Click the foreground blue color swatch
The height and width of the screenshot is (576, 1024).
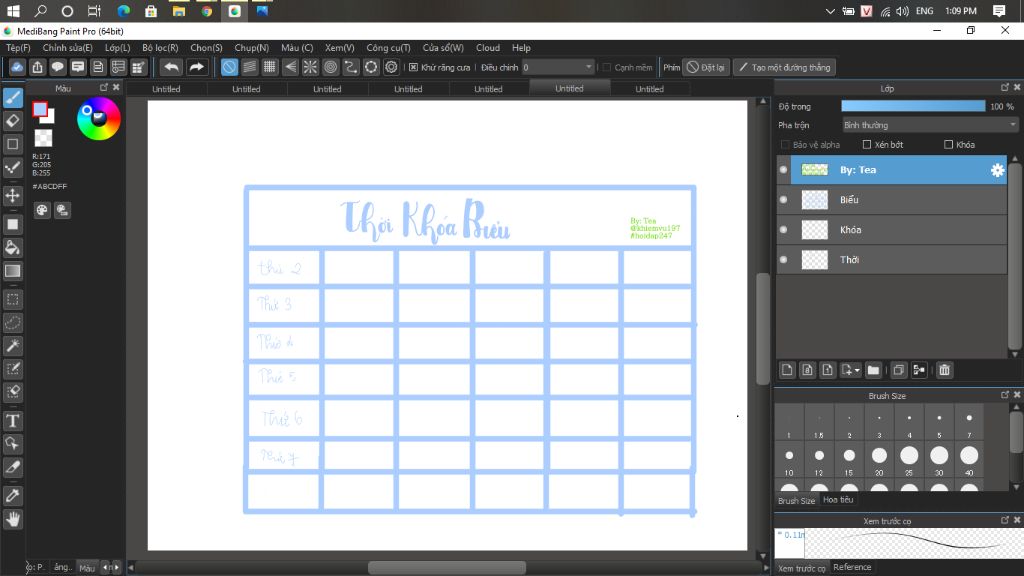(40, 109)
